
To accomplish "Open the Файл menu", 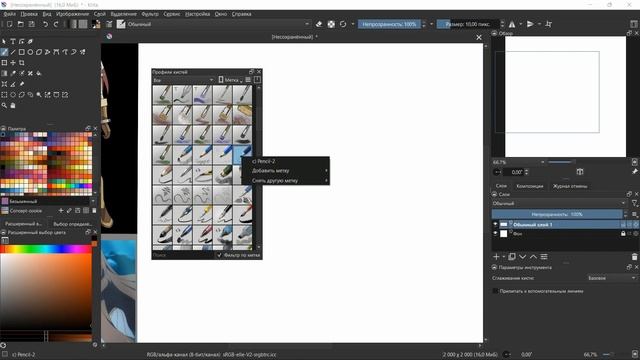I will coord(9,14).
